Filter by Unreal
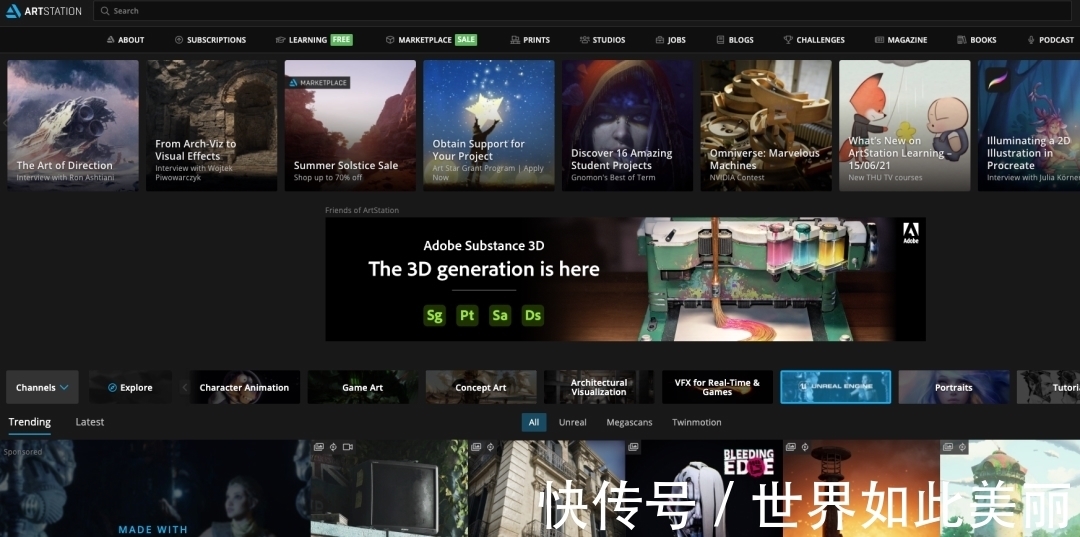Screen dimensions: 1080x537 click(x=572, y=422)
